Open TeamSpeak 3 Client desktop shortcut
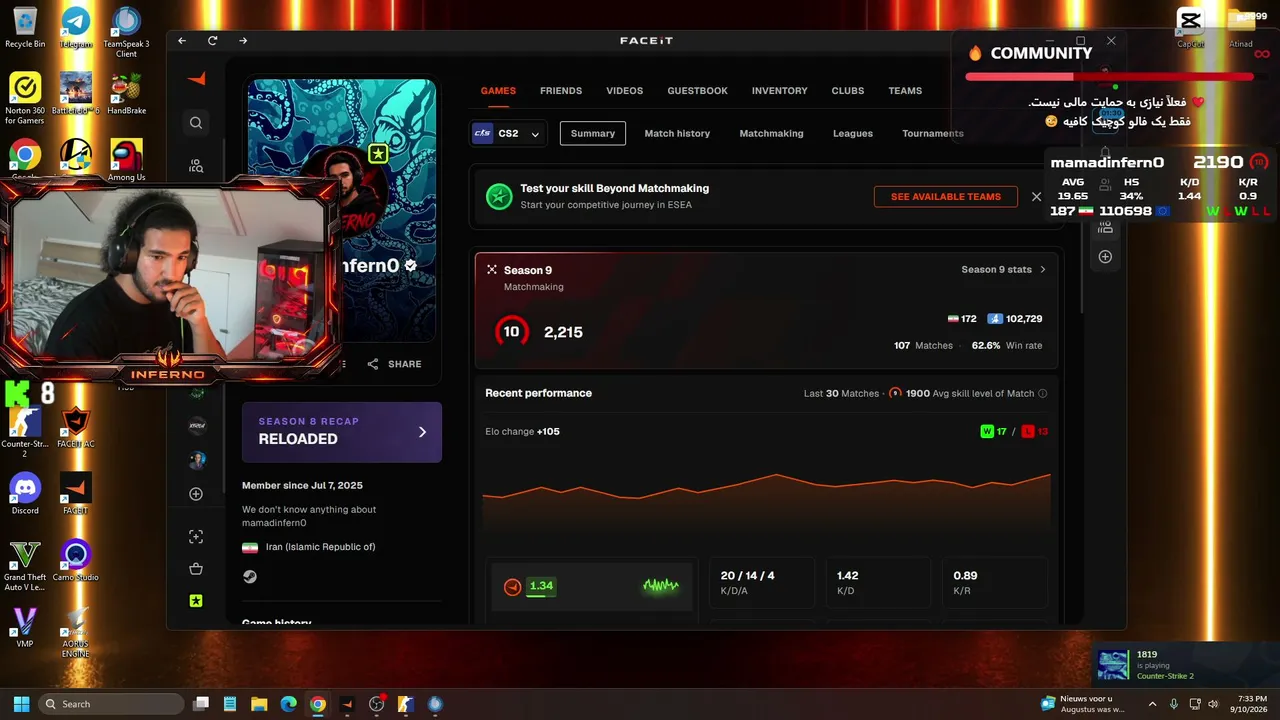Image resolution: width=1280 pixels, height=720 pixels. (126, 32)
